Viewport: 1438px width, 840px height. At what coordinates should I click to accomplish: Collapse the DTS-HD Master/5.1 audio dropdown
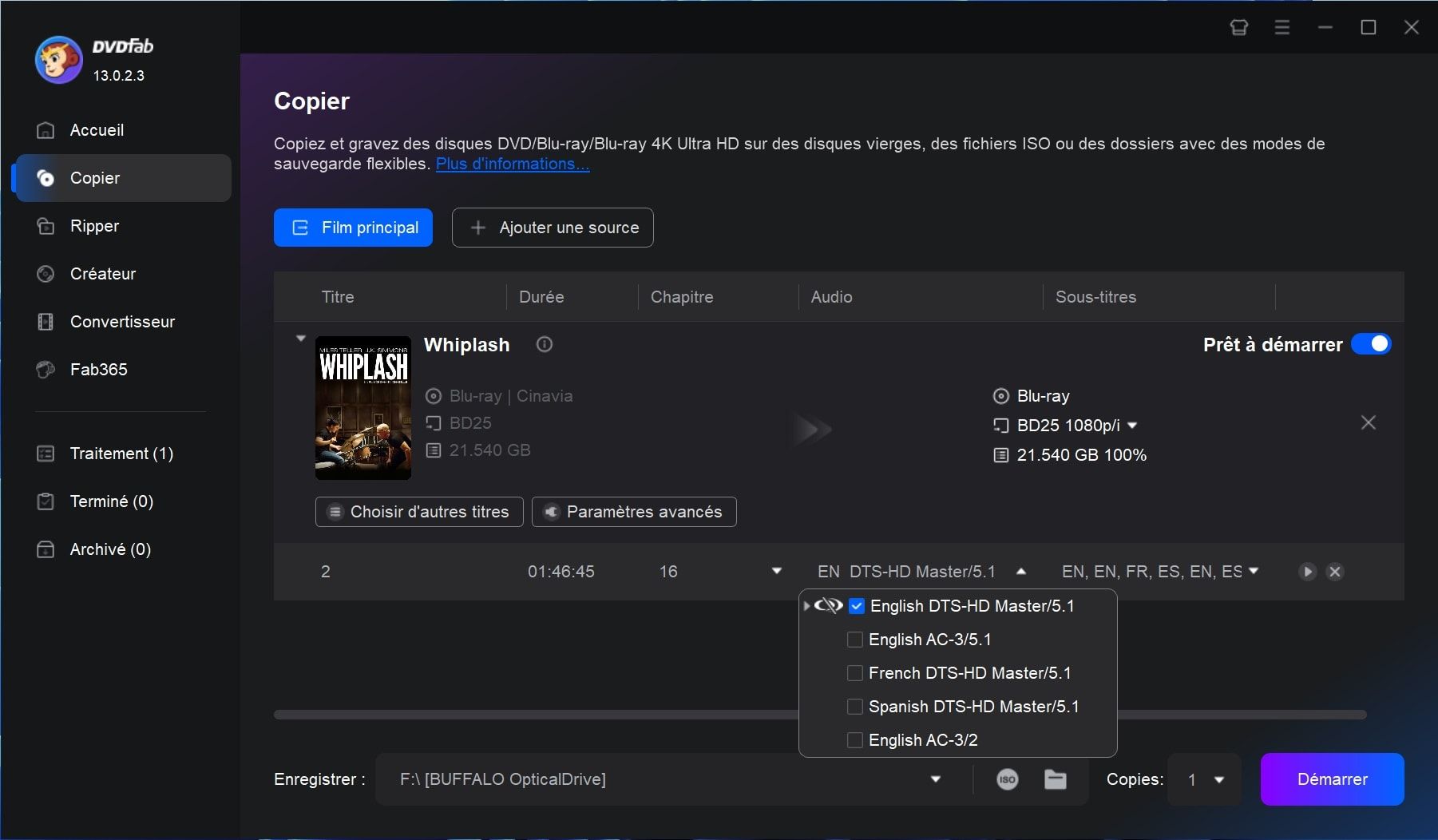click(1021, 572)
